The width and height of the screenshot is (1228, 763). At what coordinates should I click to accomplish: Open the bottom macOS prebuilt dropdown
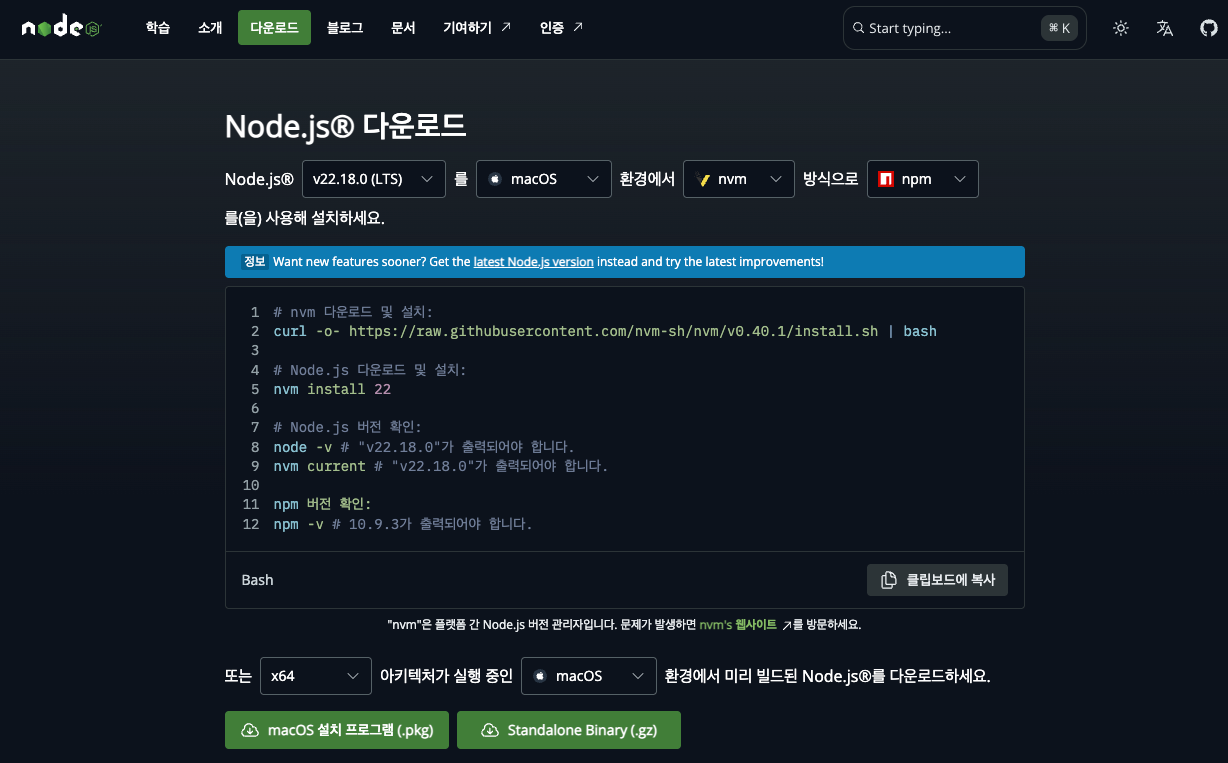(589, 676)
